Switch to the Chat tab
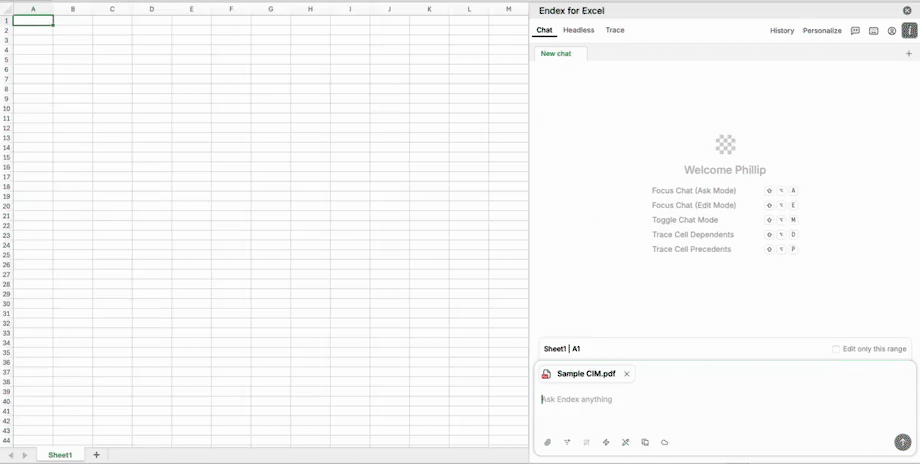The height and width of the screenshot is (464, 920). coord(544,30)
